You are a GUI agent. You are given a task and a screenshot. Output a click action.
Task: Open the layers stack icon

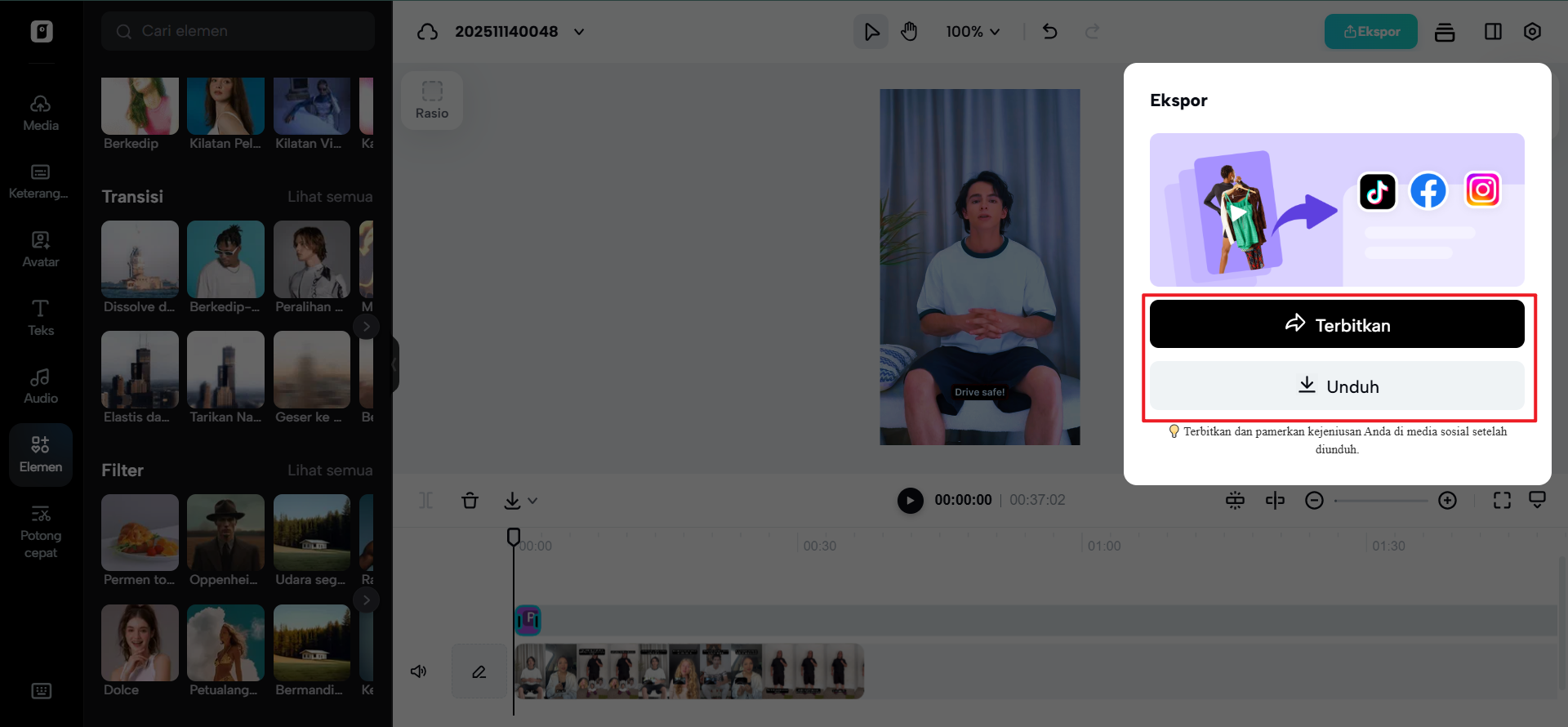pos(1445,32)
